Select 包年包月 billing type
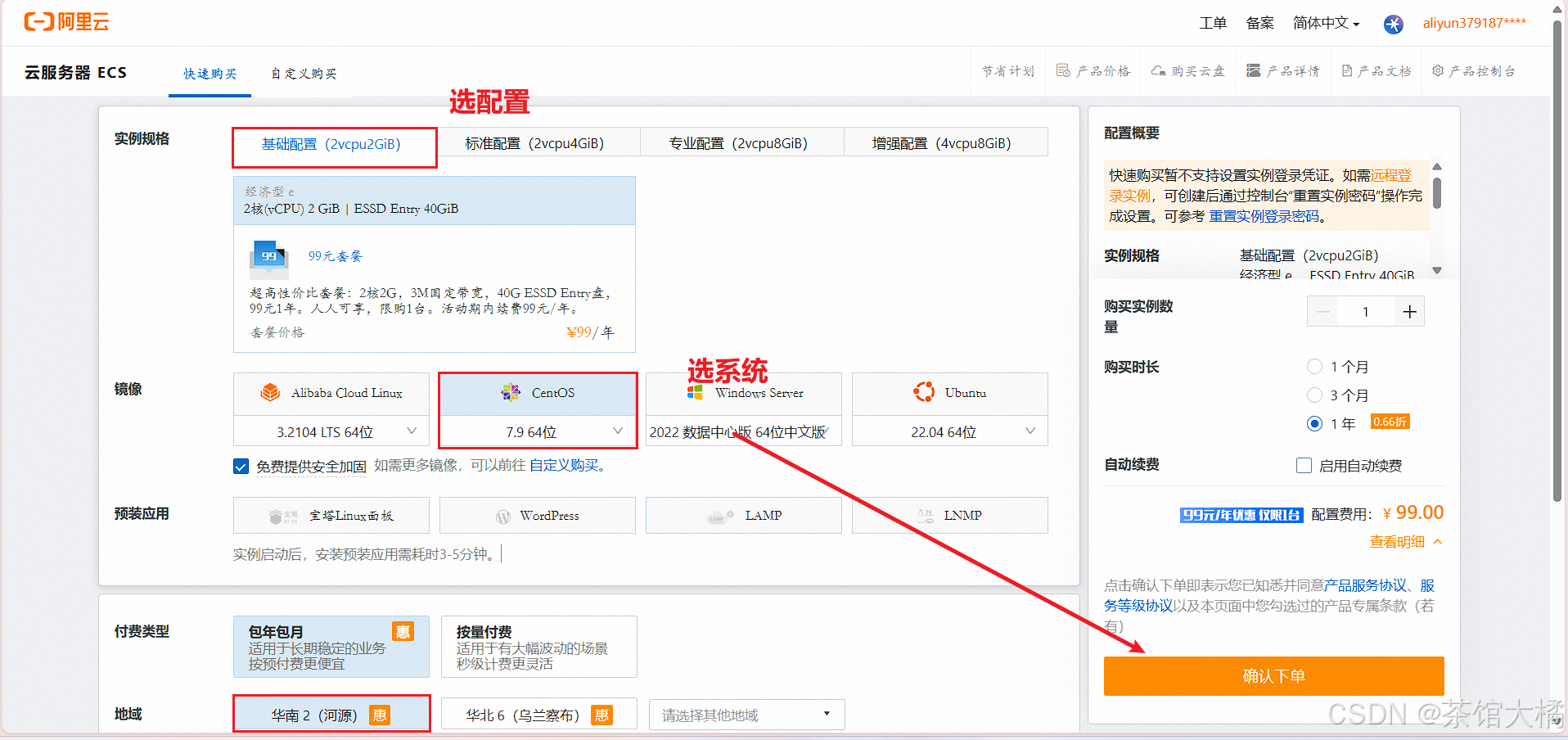 tap(331, 647)
